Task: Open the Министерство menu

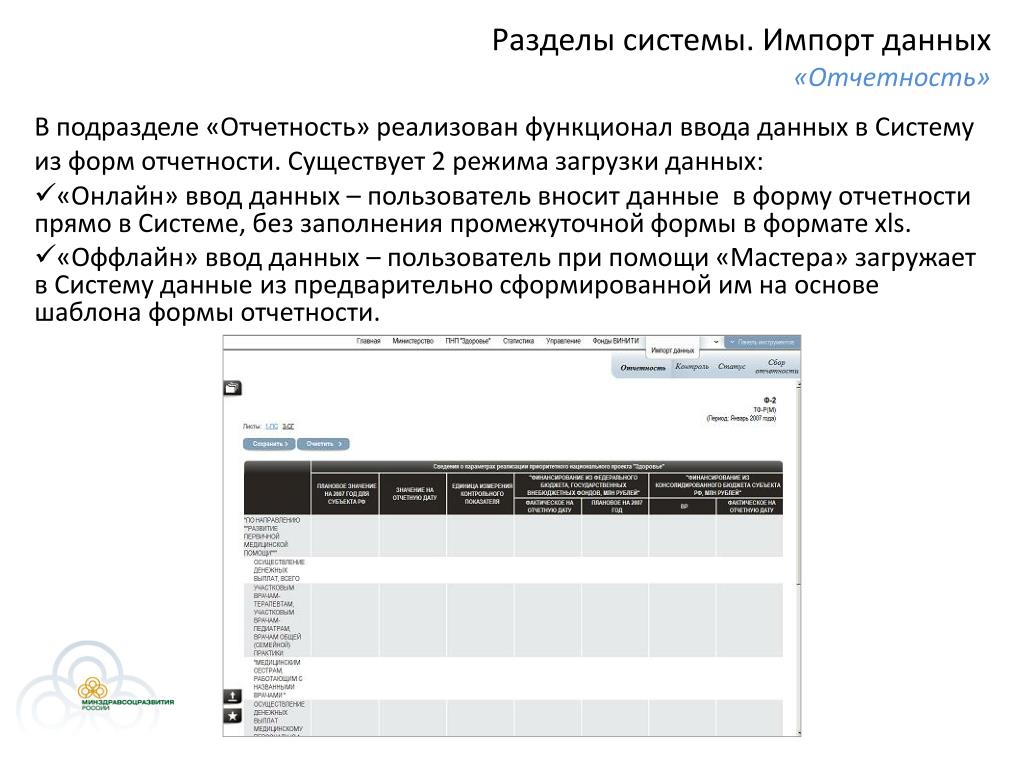Action: [x=413, y=341]
